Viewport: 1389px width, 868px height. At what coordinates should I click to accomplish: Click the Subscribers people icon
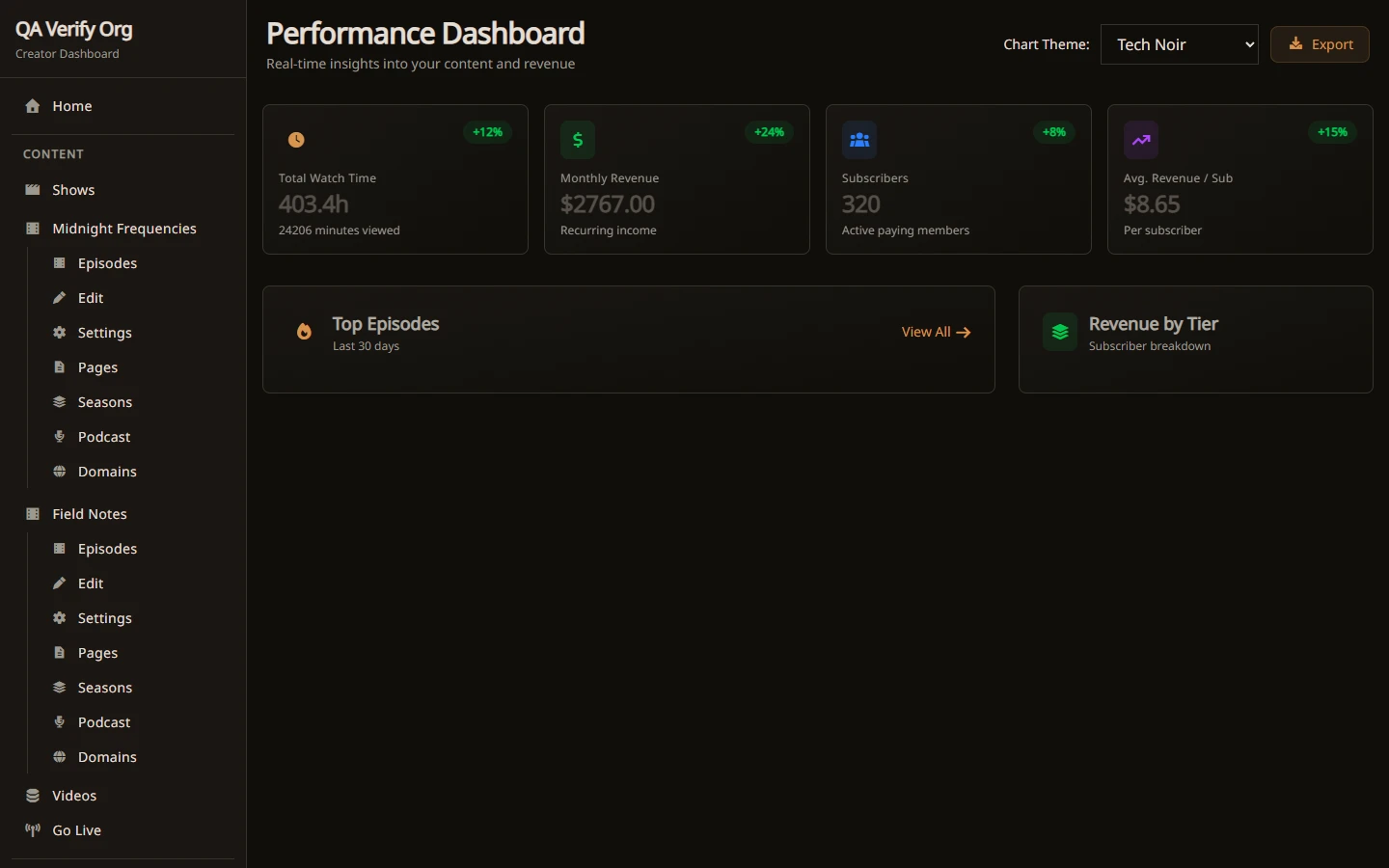tap(859, 140)
